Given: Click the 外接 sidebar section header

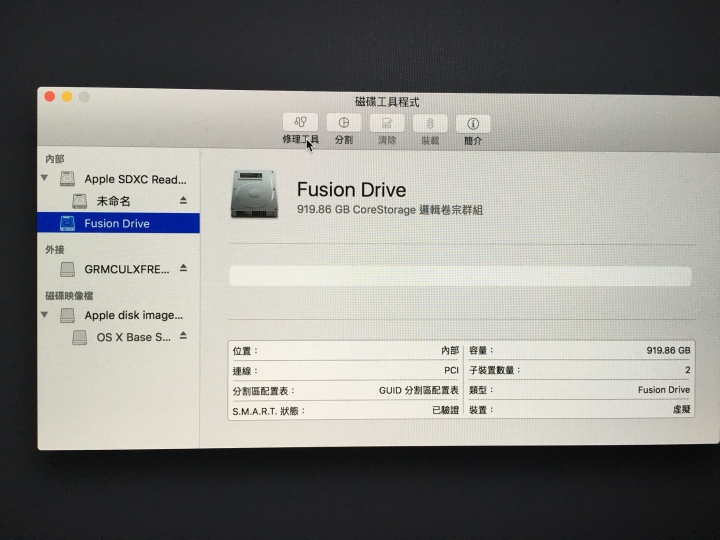Looking at the screenshot, I should click(55, 250).
